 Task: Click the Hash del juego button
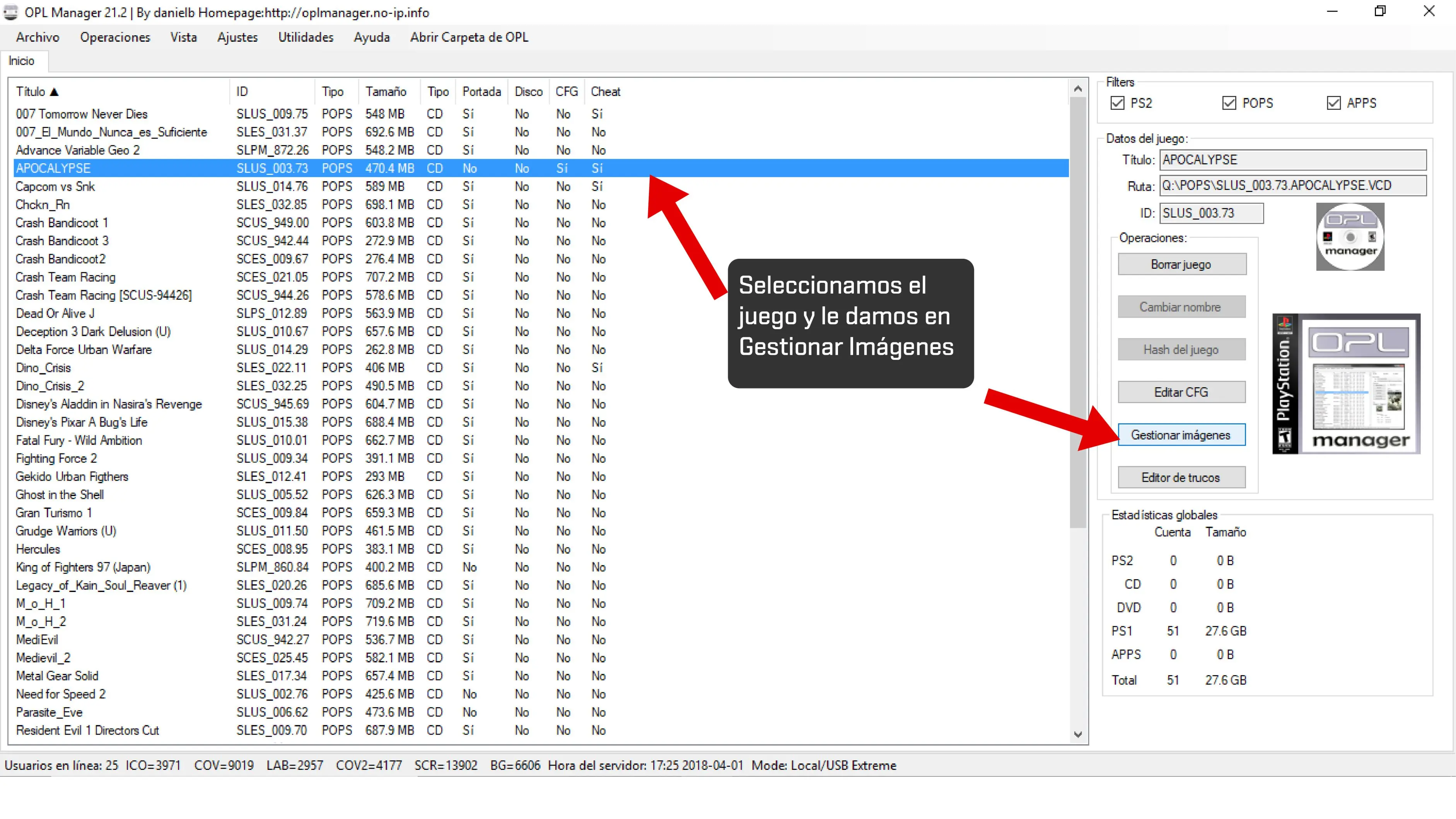pos(1182,350)
